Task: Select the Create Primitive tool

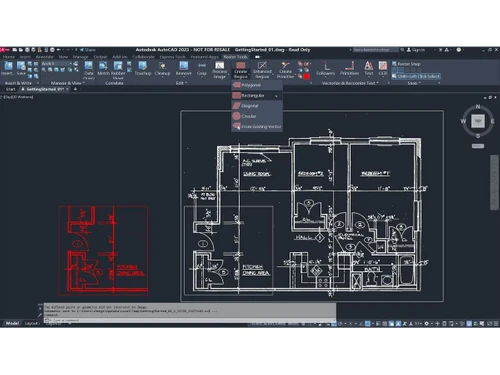Action: (x=286, y=70)
